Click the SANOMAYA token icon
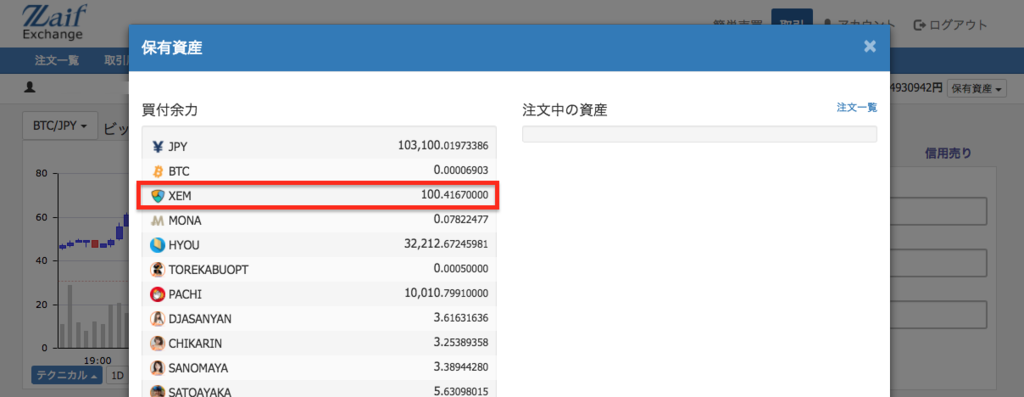 coord(157,368)
